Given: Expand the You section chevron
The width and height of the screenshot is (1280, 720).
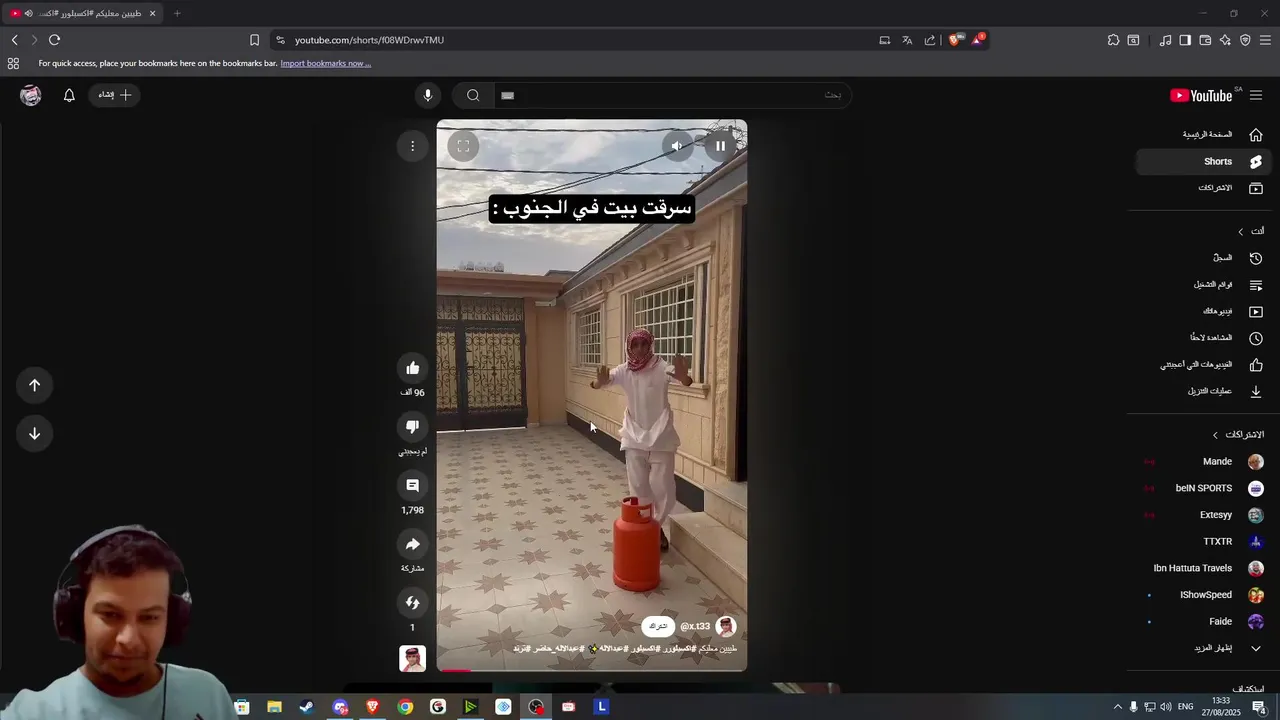Looking at the screenshot, I should click(x=1241, y=231).
